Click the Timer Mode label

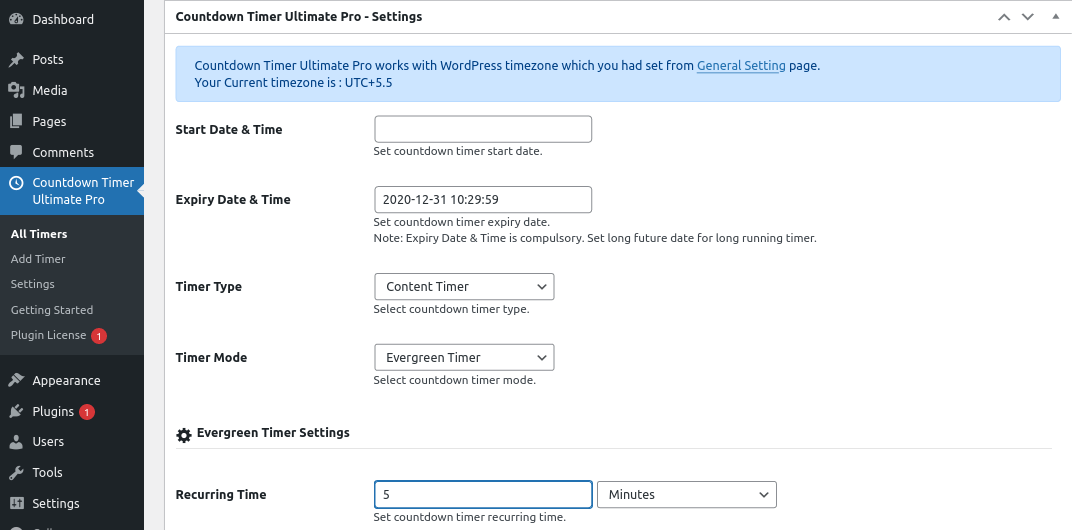click(211, 358)
